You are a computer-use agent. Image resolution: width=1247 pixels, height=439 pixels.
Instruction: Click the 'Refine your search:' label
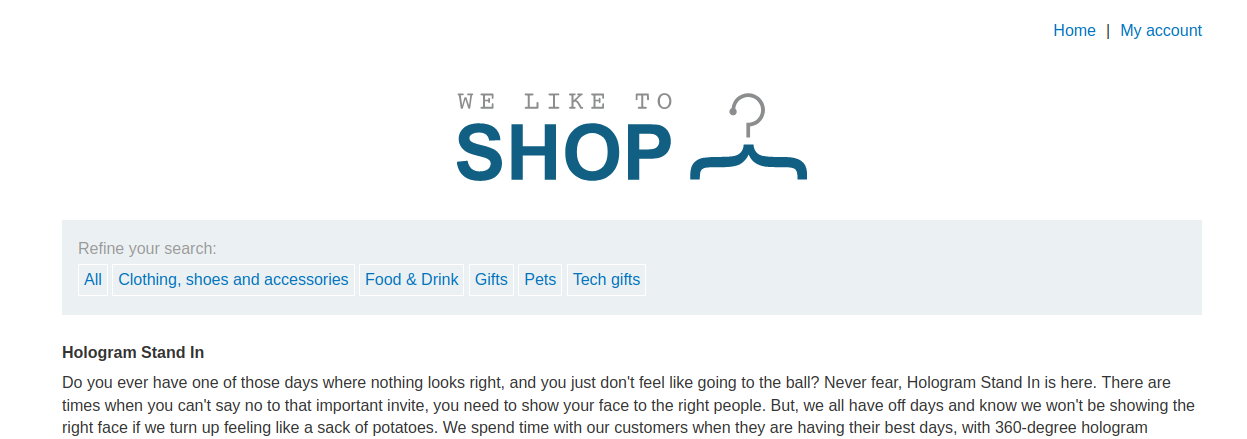click(147, 249)
